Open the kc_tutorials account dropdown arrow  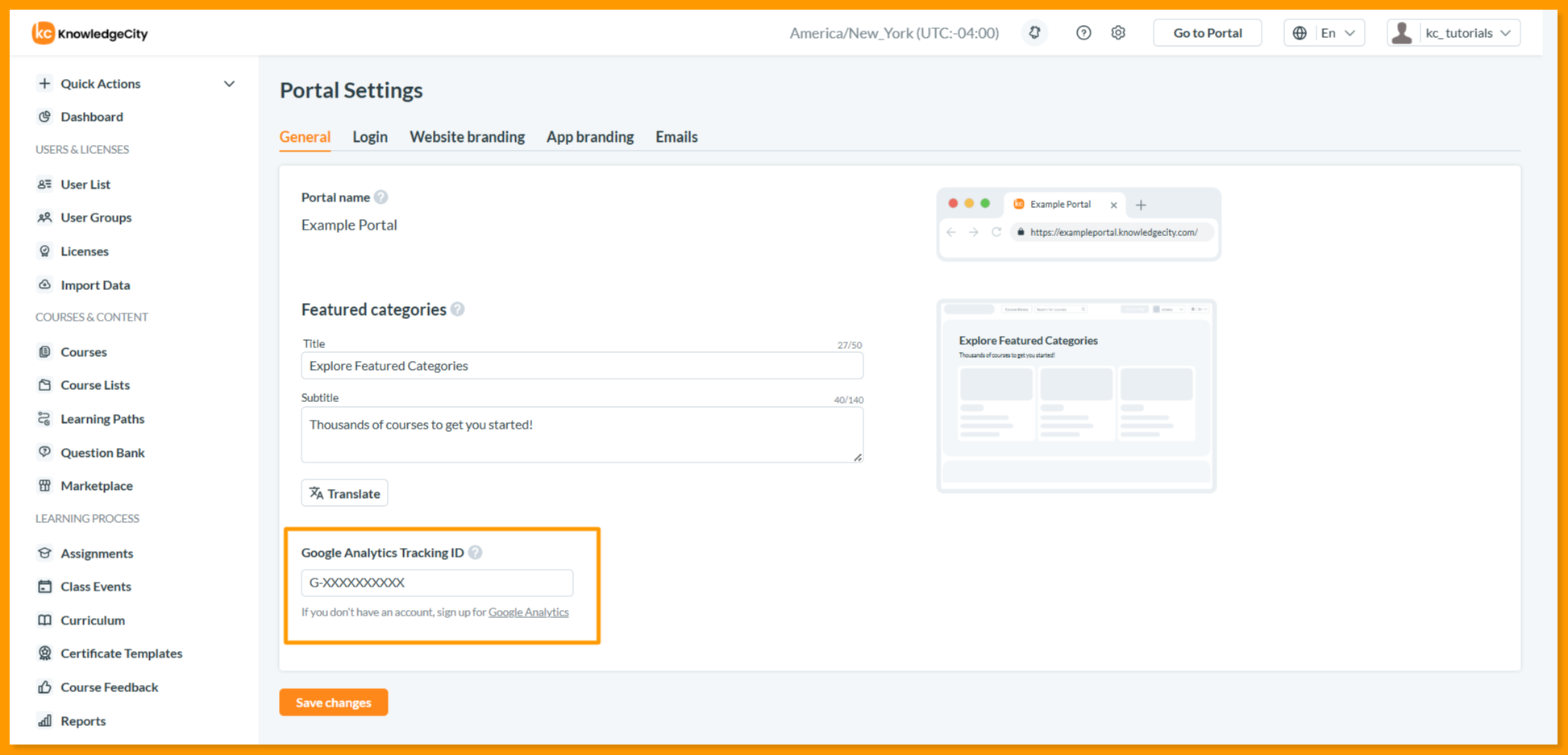[x=1505, y=33]
